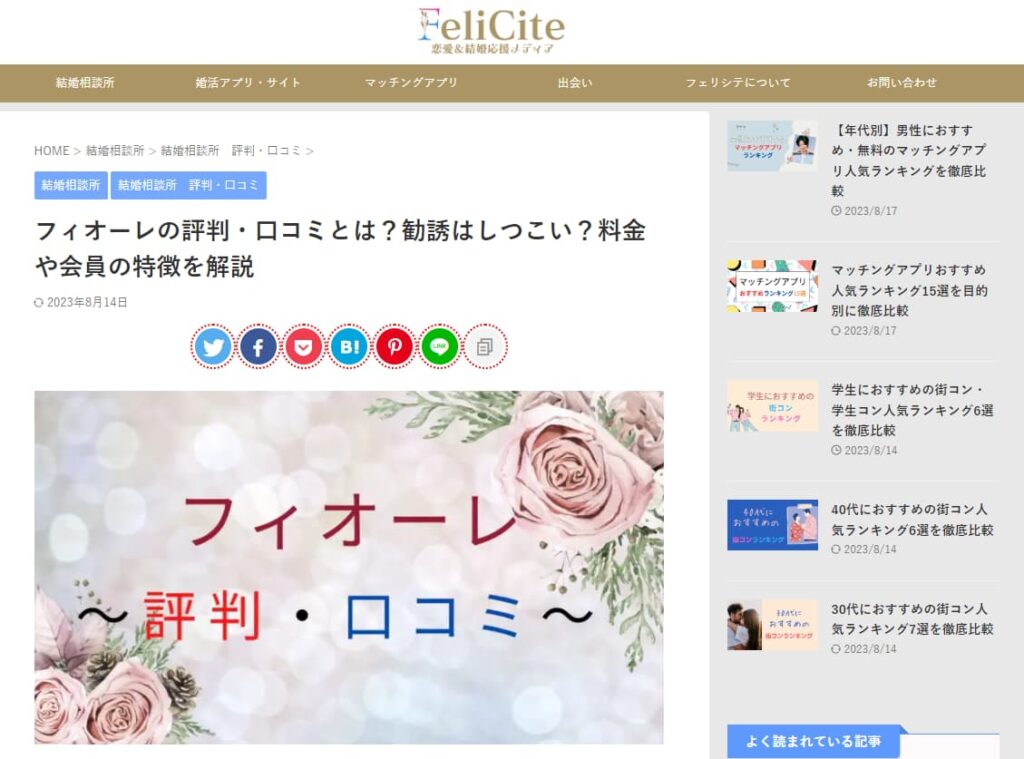Open the マッチングアプリおすすめ人気ランキング15選 article
The image size is (1024, 759).
click(x=909, y=290)
